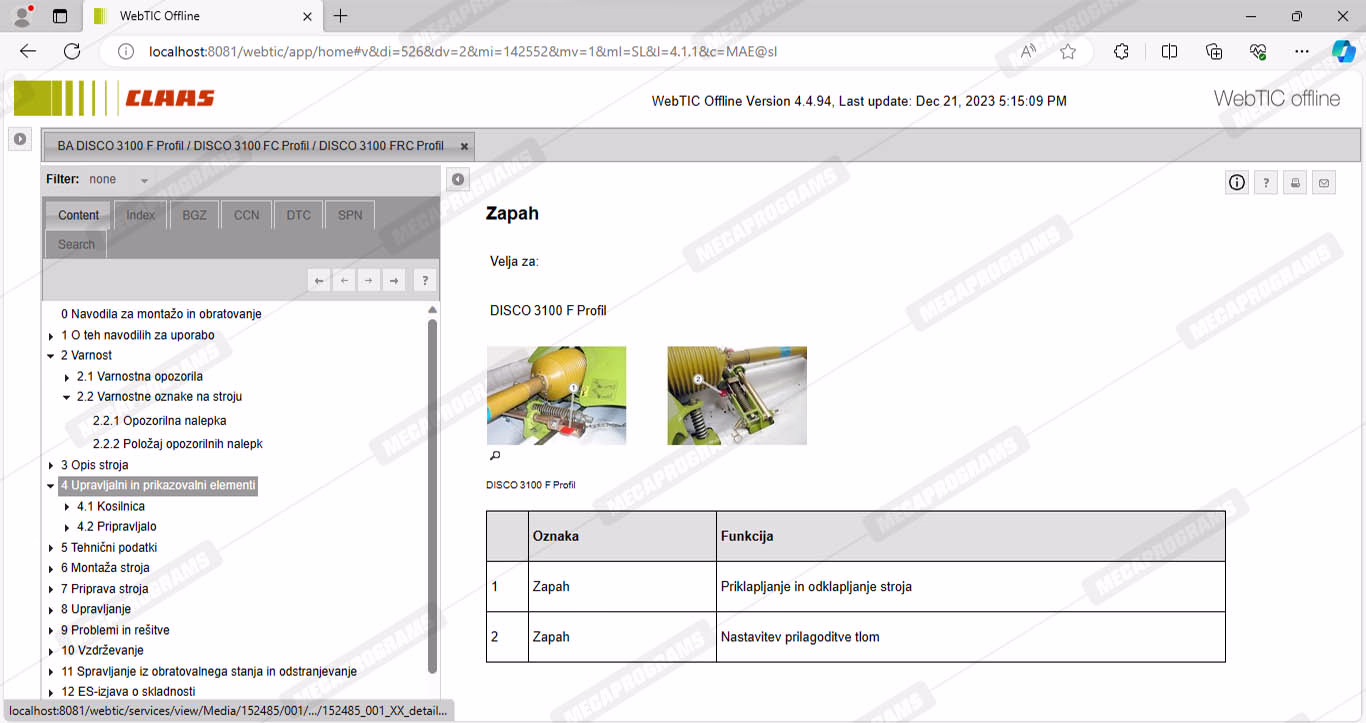Click the rightmost arrow in tree navigation toolbar
Screen dimensions: 1366x723
pos(394,281)
